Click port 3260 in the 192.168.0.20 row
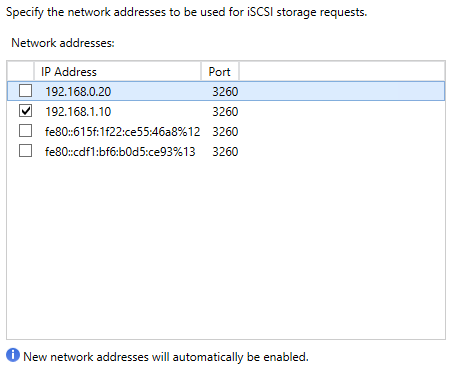The height and width of the screenshot is (371, 456). (x=225, y=91)
